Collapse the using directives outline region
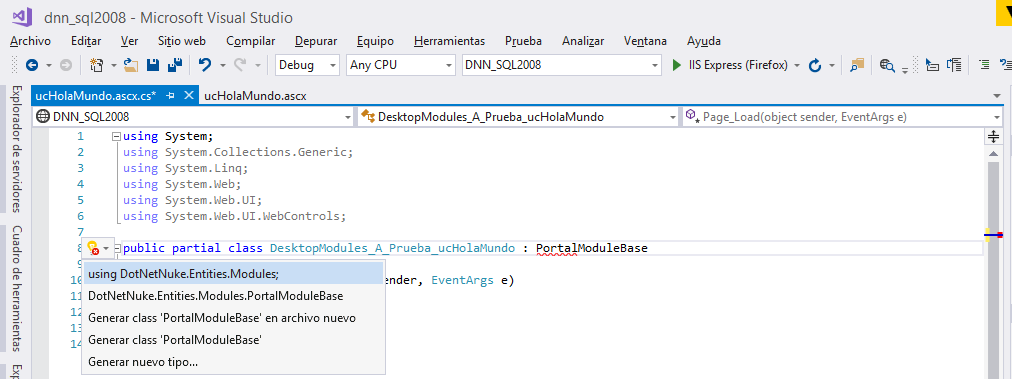This screenshot has width=1012, height=379. (116, 137)
